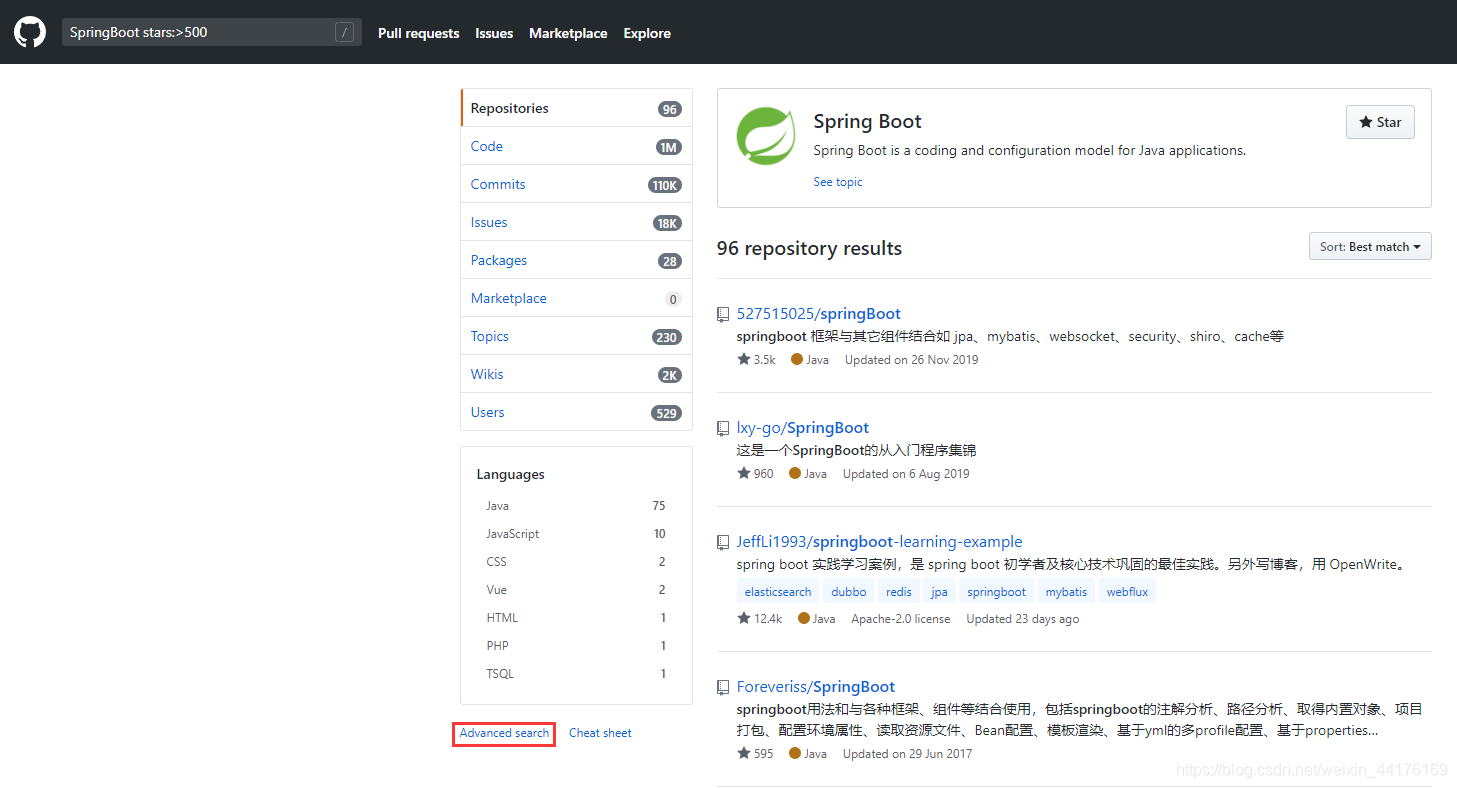Click the 'Updated 23 days ago' text
The height and width of the screenshot is (788, 1457).
point(1023,619)
